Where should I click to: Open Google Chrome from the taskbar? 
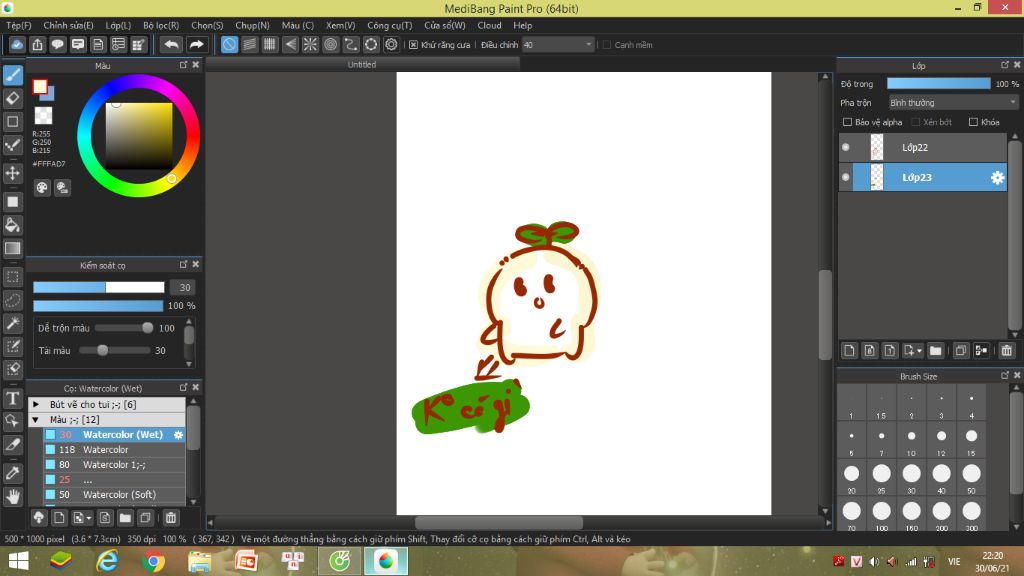[x=153, y=562]
